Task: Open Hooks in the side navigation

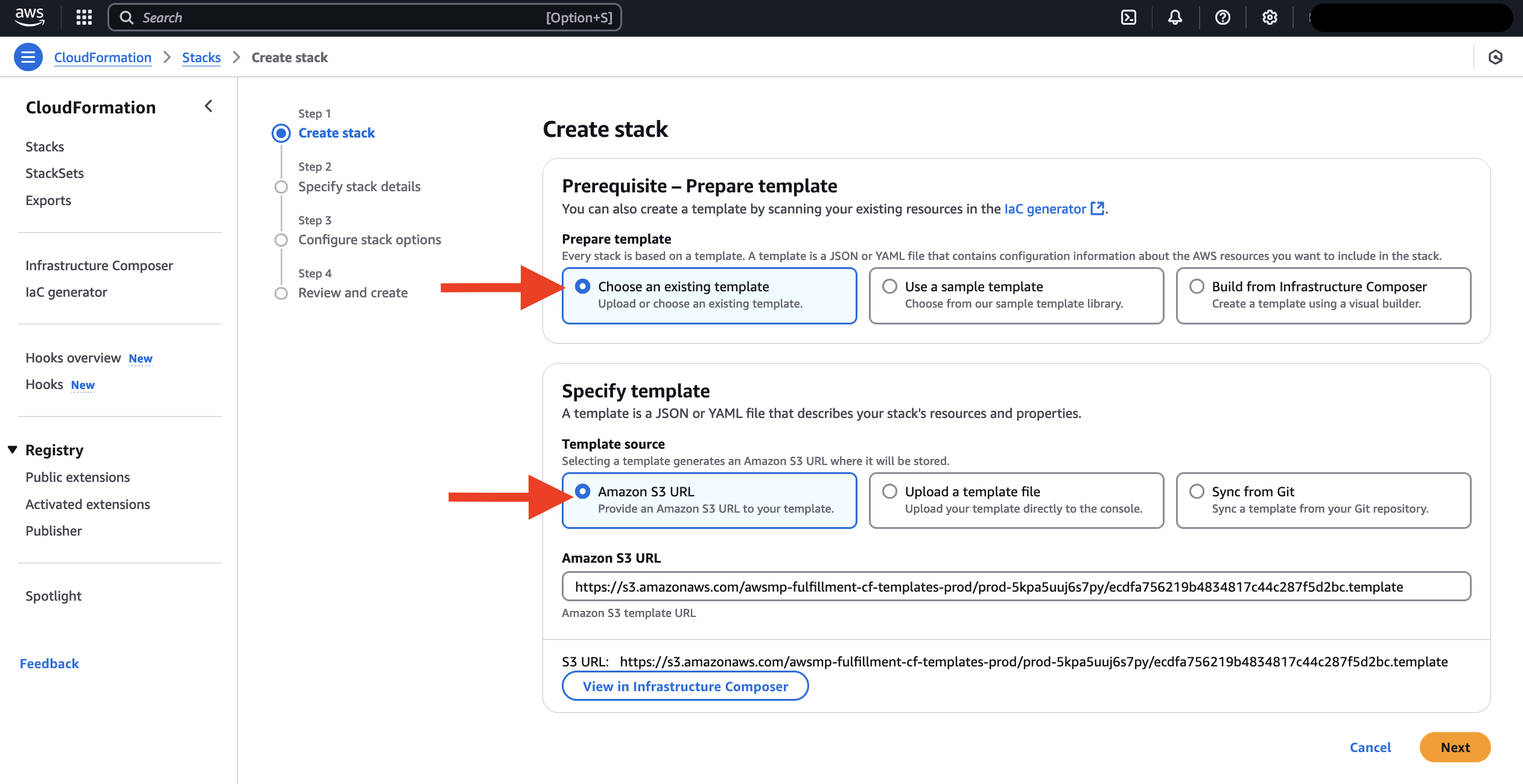Action: pos(44,384)
